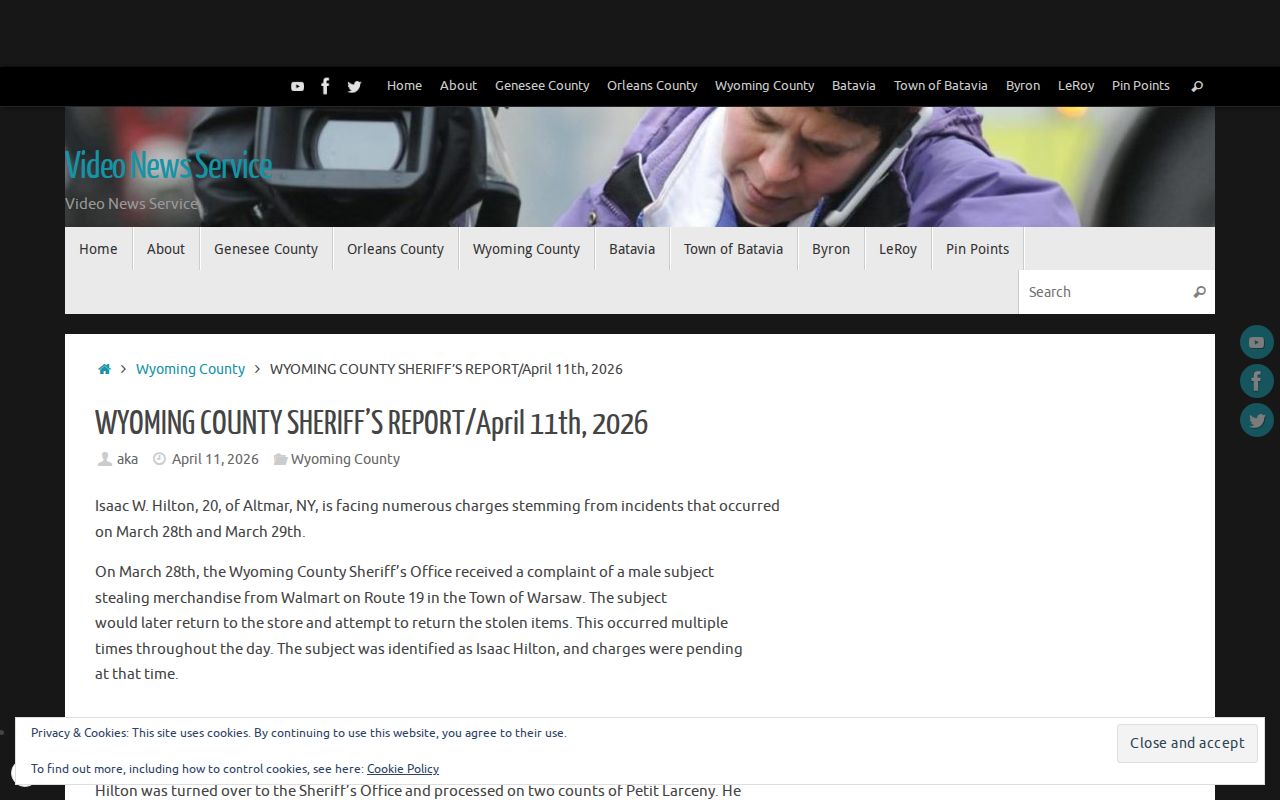Click Pin Points in top black bar
The height and width of the screenshot is (800, 1280).
[x=1140, y=86]
